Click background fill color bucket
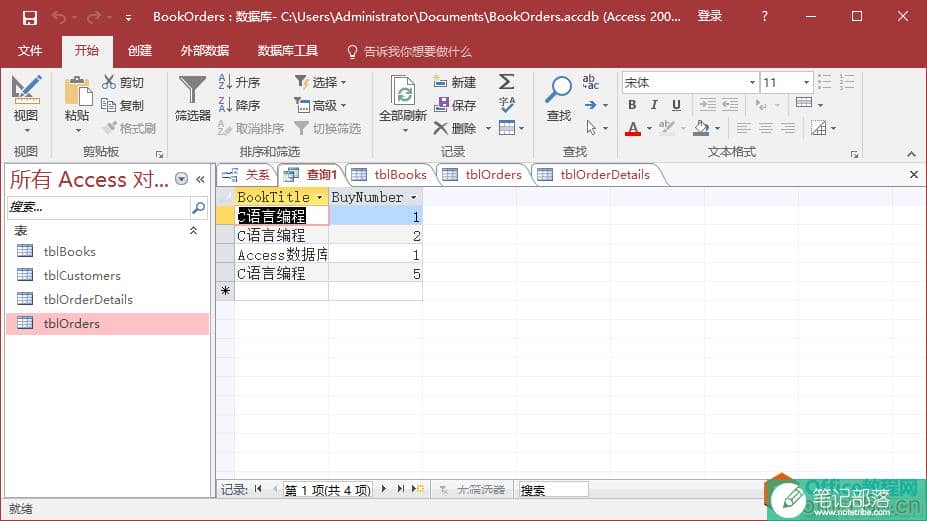The image size is (927, 521). (x=701, y=128)
